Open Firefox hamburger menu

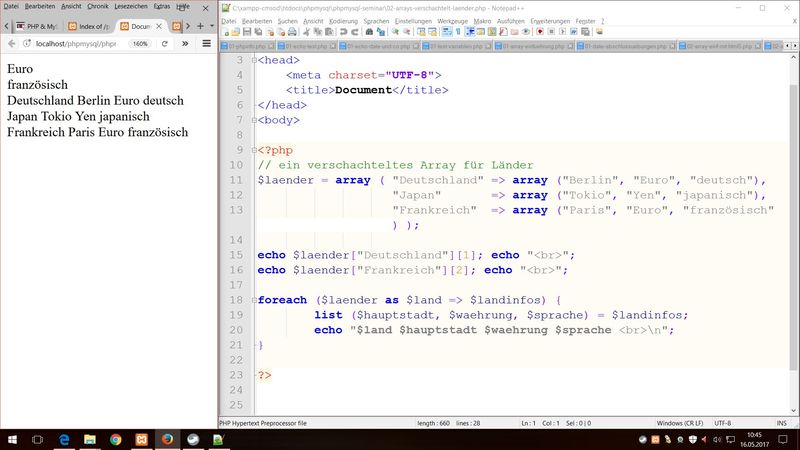pos(206,44)
